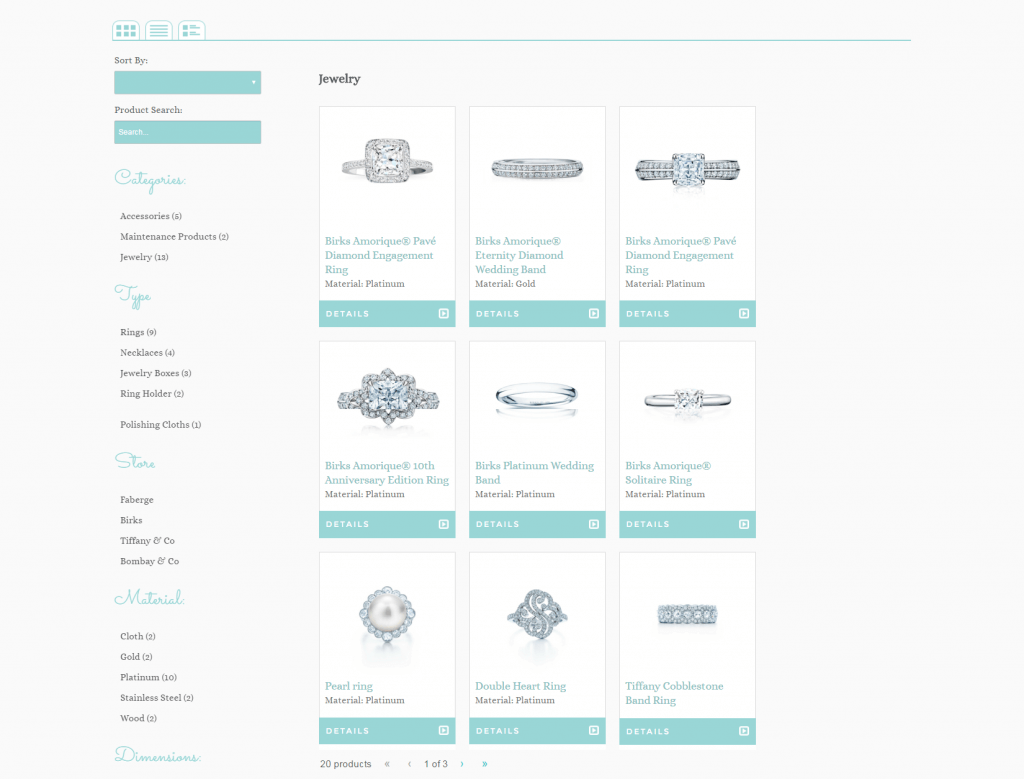Switch to the plain list view

159,30
